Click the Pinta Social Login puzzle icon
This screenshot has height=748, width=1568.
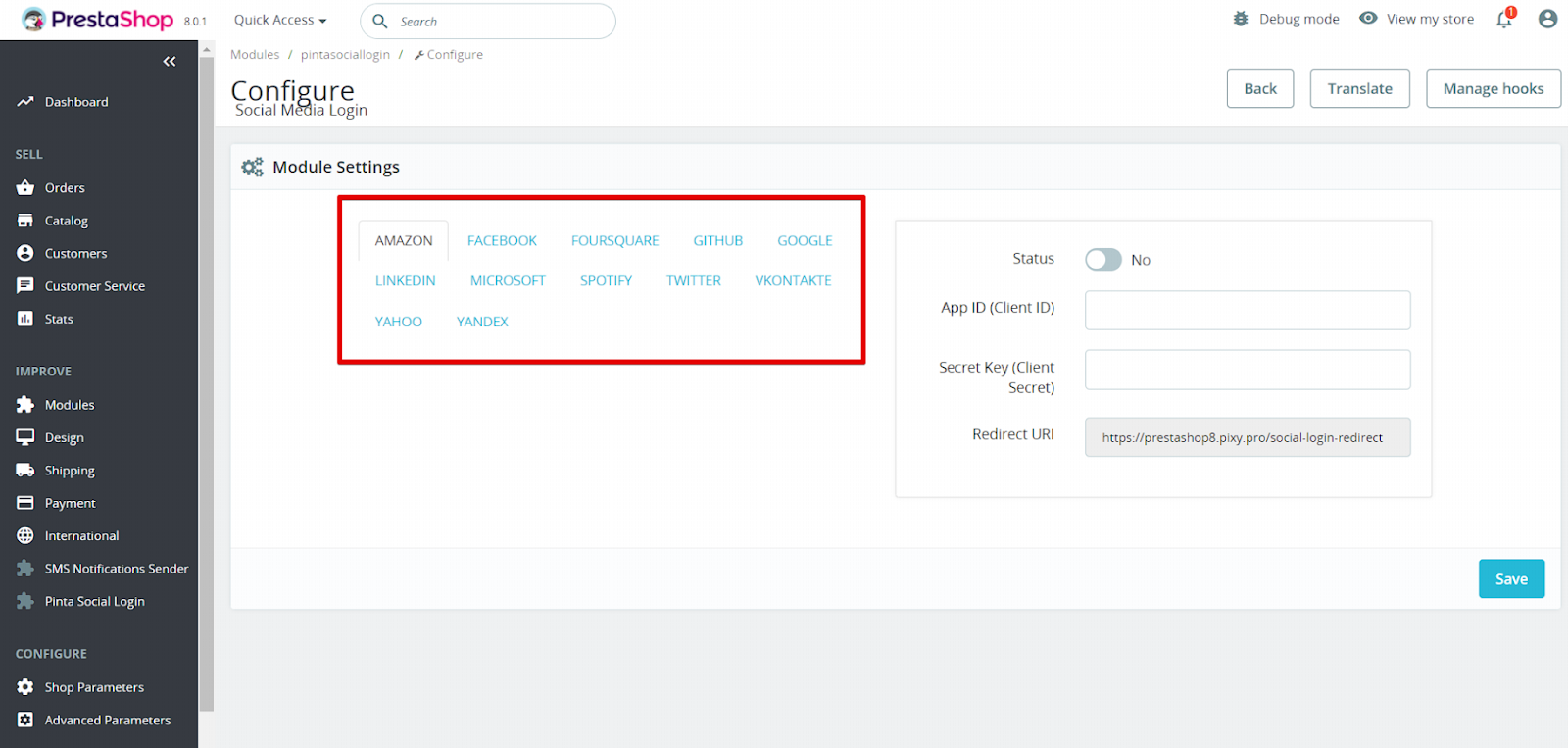[25, 602]
